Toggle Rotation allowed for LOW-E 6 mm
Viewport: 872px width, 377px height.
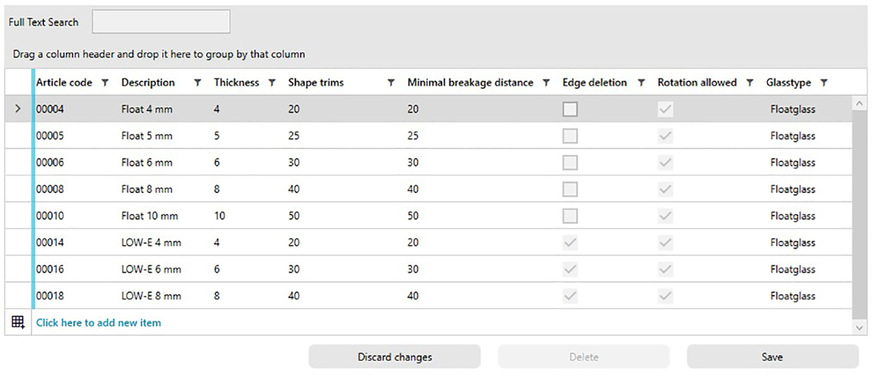pos(666,269)
